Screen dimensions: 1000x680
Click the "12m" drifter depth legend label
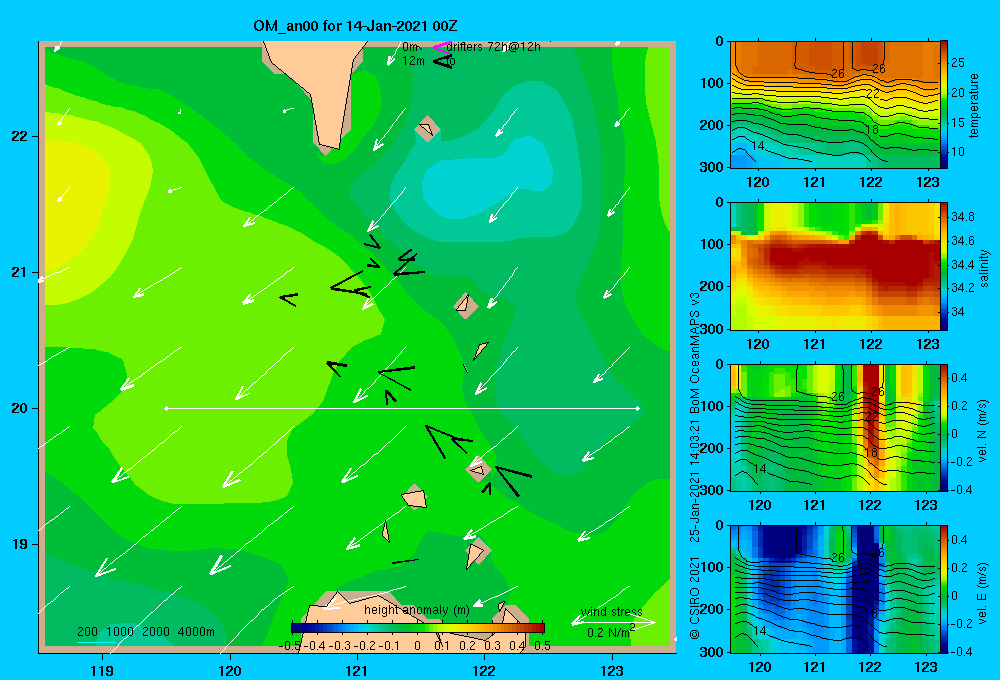click(413, 61)
